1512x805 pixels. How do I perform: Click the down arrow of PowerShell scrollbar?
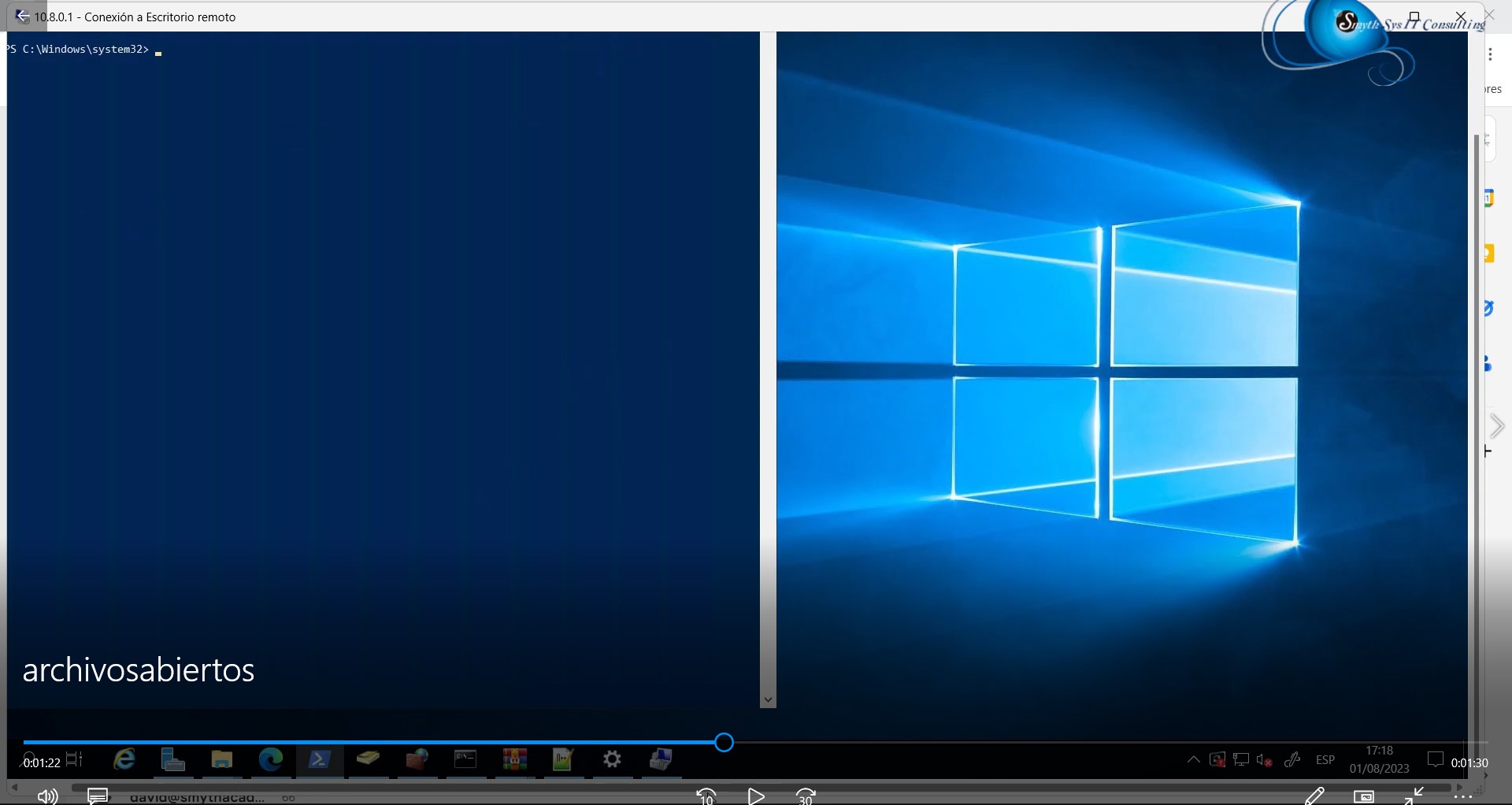(768, 699)
